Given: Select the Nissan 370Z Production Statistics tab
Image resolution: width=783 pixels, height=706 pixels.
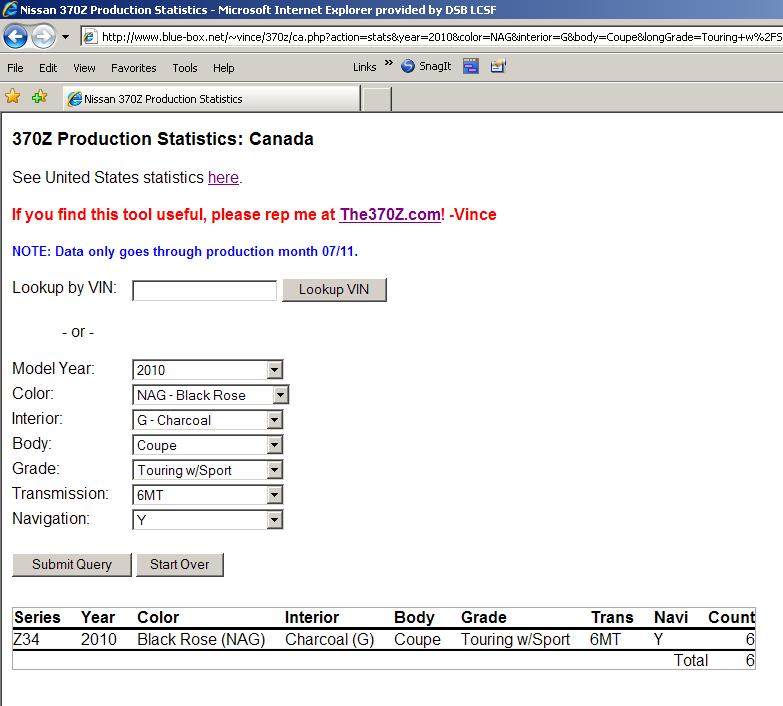Looking at the screenshot, I should pos(211,99).
